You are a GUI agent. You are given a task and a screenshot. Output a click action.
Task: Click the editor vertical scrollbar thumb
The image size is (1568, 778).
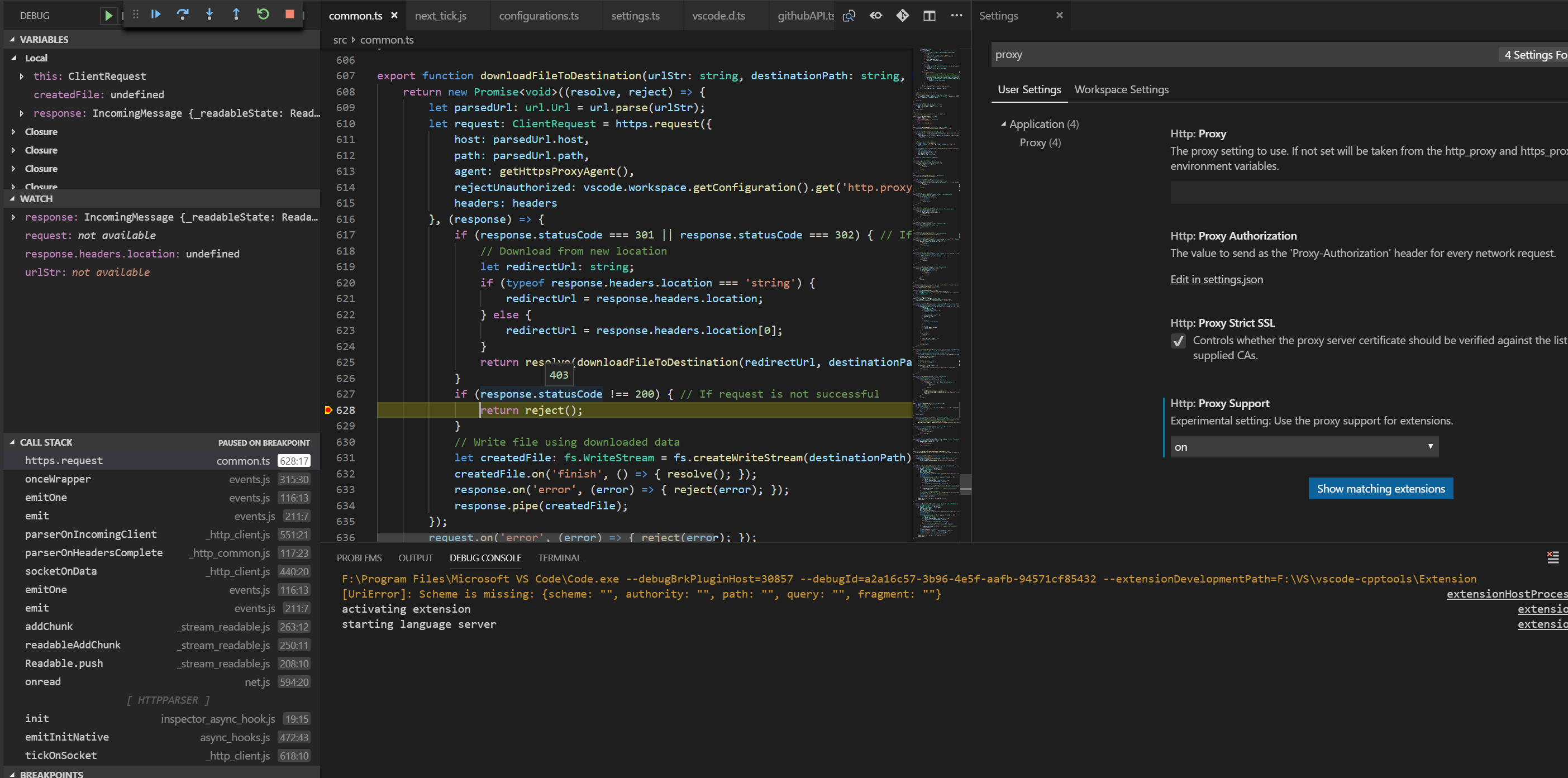click(965, 484)
